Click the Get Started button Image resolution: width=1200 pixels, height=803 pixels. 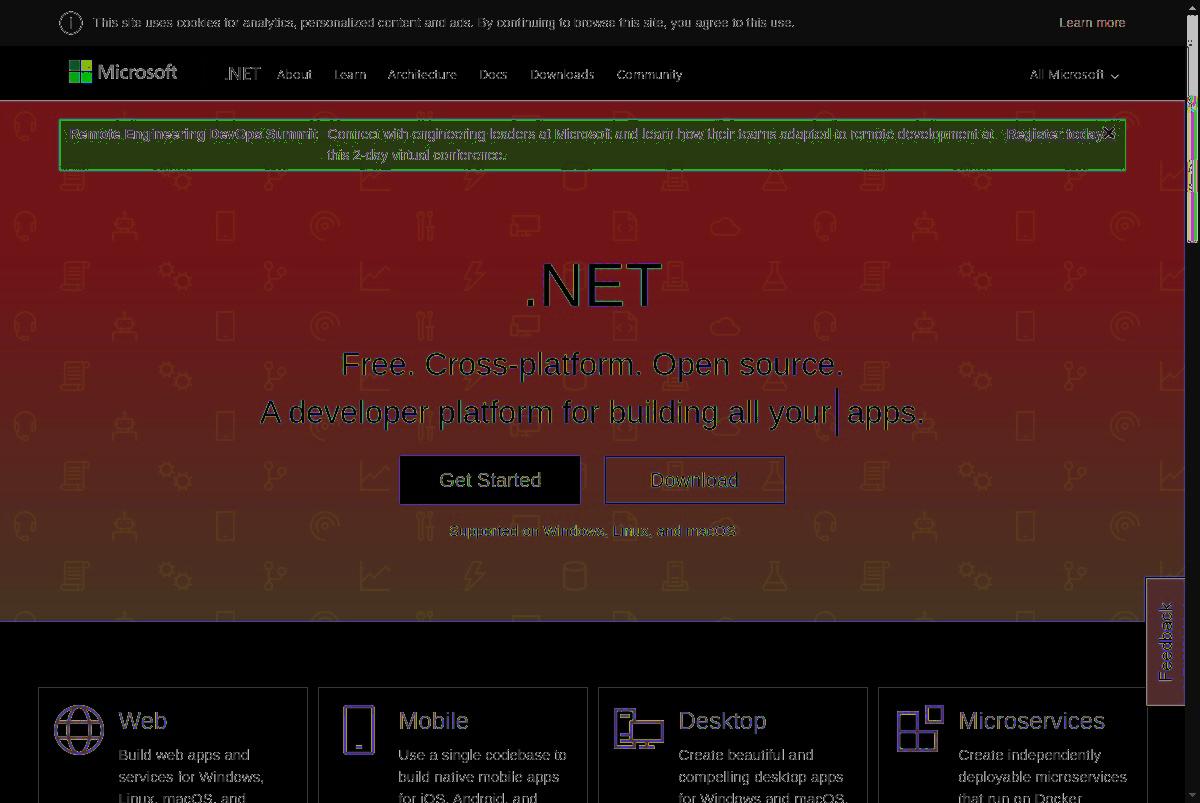[x=490, y=480]
